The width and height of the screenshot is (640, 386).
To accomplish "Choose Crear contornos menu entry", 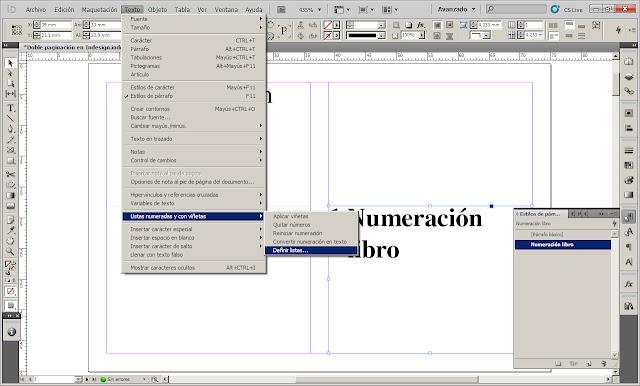I will point(194,109).
